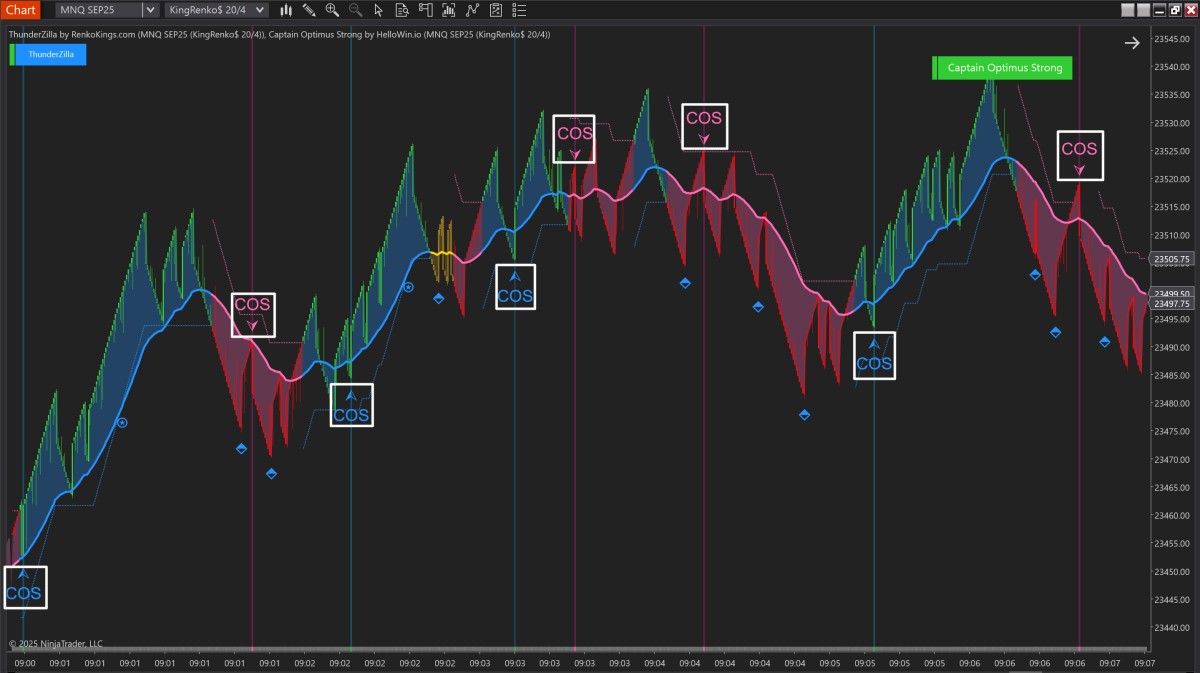The image size is (1200, 673).
Task: Toggle the ThunderZilla indicator button
Action: tap(50, 54)
